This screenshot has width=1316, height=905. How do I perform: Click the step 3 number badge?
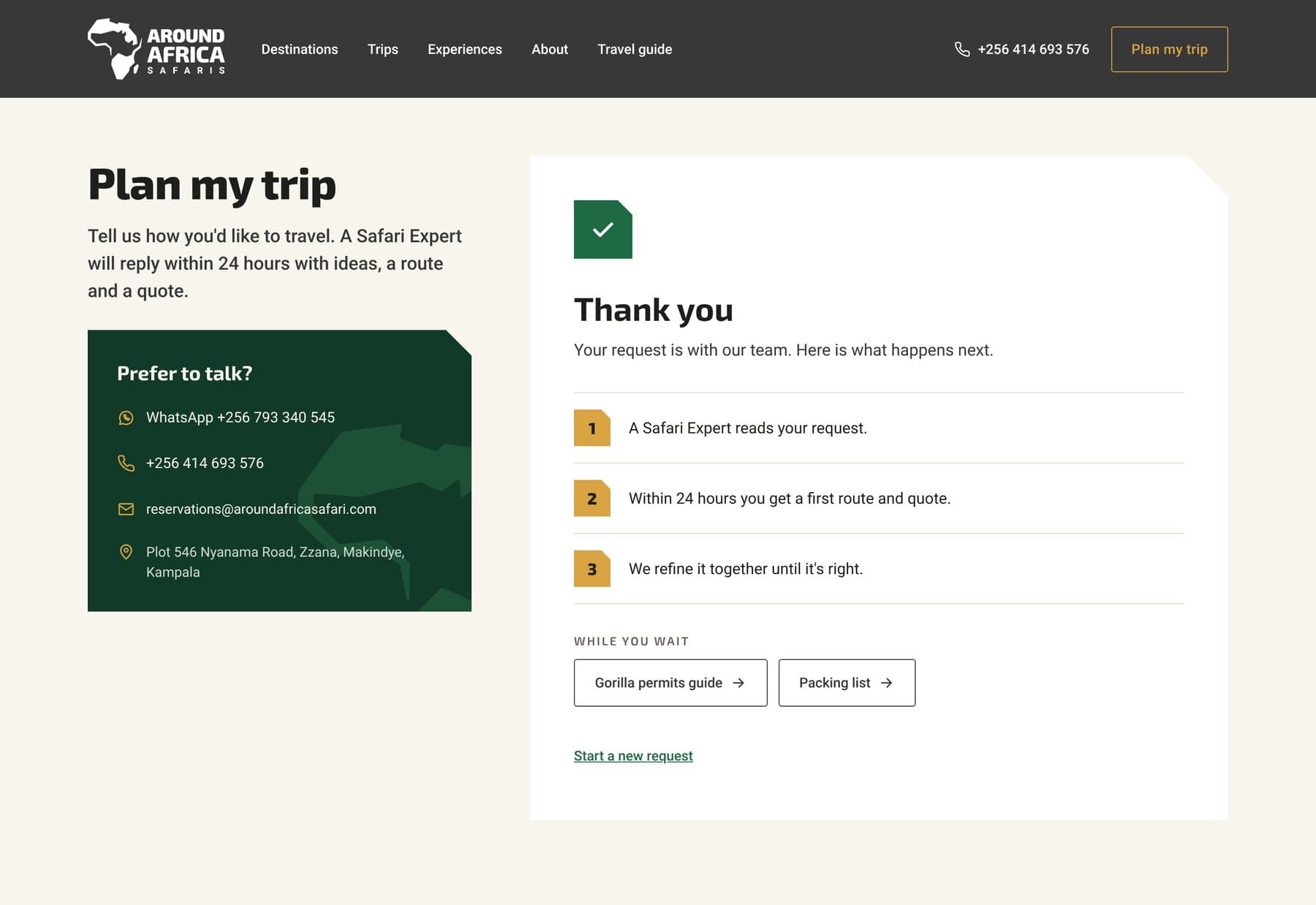[x=592, y=569]
